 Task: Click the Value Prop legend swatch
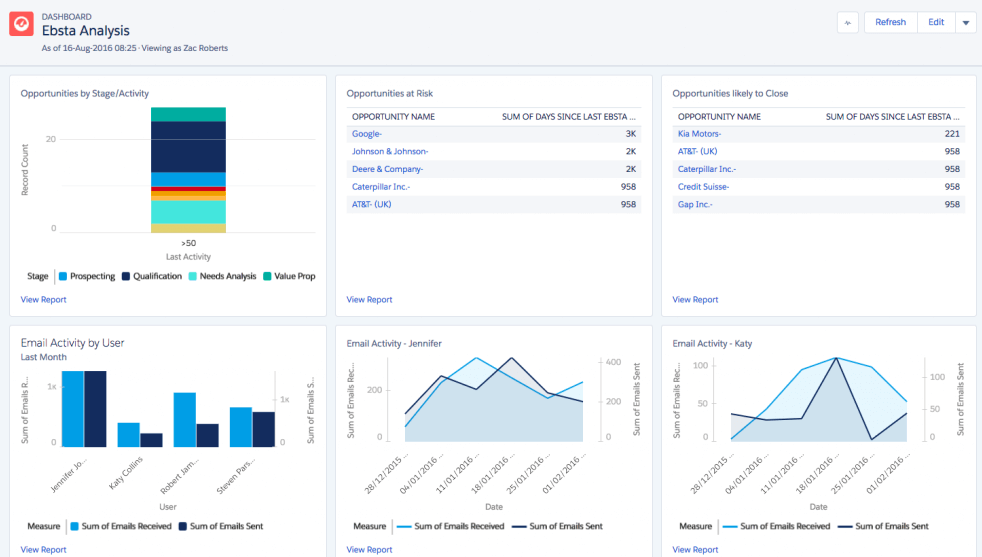267,276
